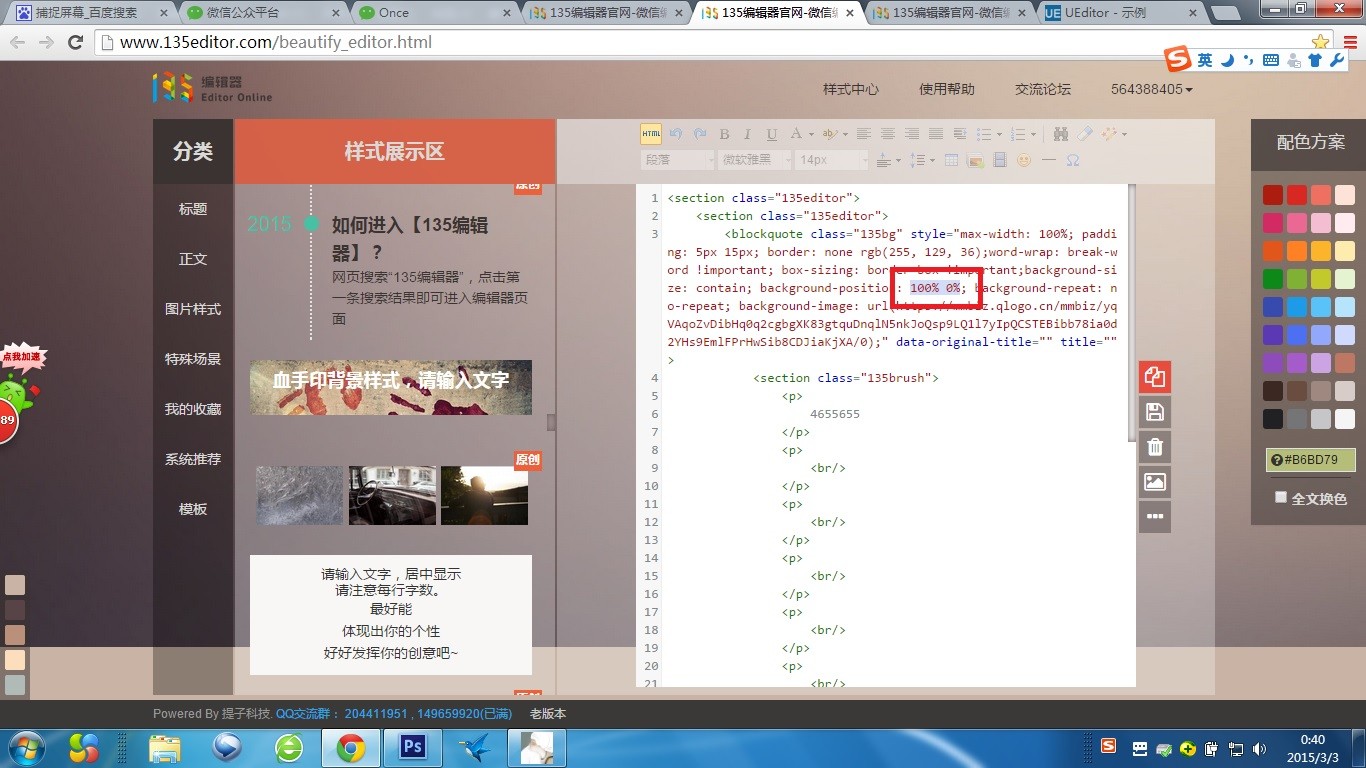This screenshot has height=768, width=1366.
Task: Open the 微软雅黑 font family dropdown
Action: [755, 160]
